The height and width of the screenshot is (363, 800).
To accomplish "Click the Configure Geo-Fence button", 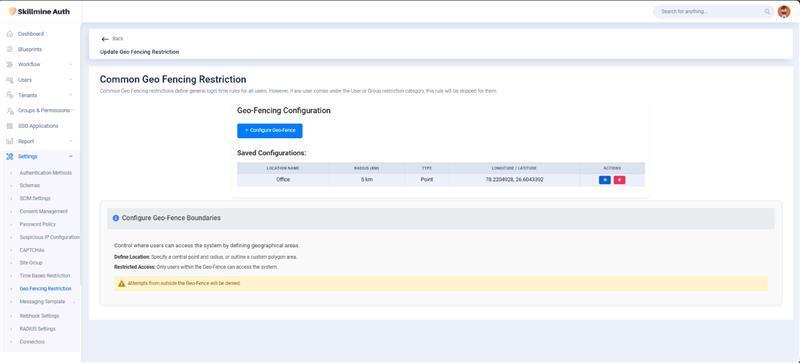I will [270, 131].
